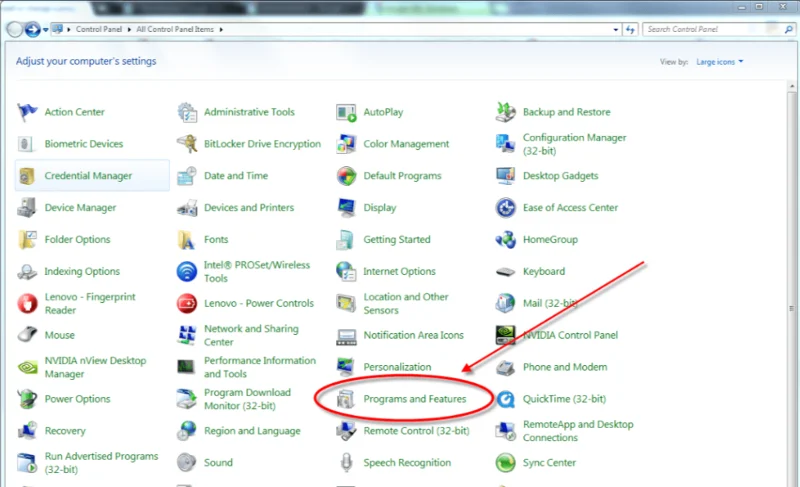Viewport: 800px width, 487px height.
Task: Open the View by Large icons dropdown
Action: (720, 62)
